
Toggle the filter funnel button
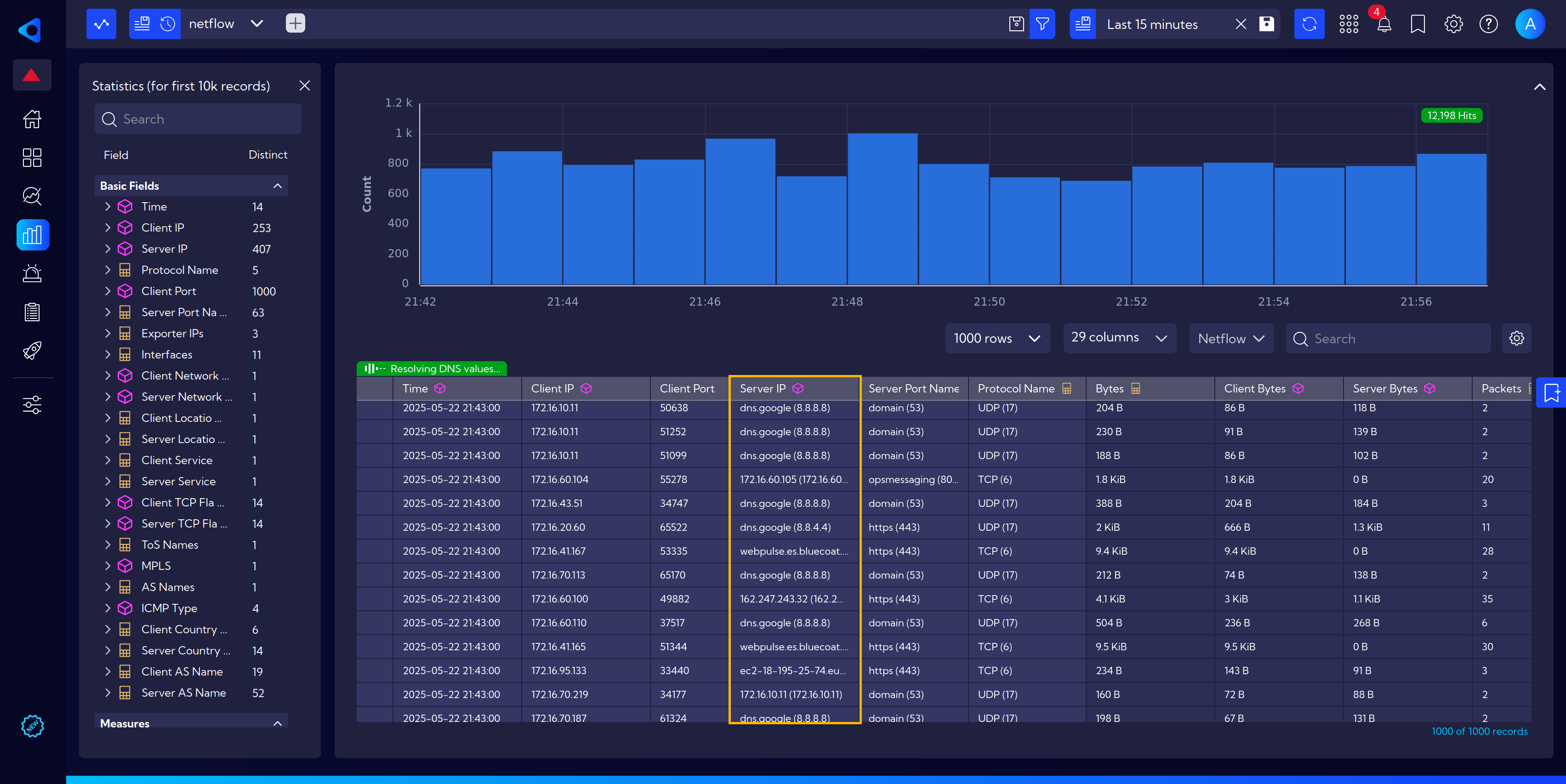1042,24
